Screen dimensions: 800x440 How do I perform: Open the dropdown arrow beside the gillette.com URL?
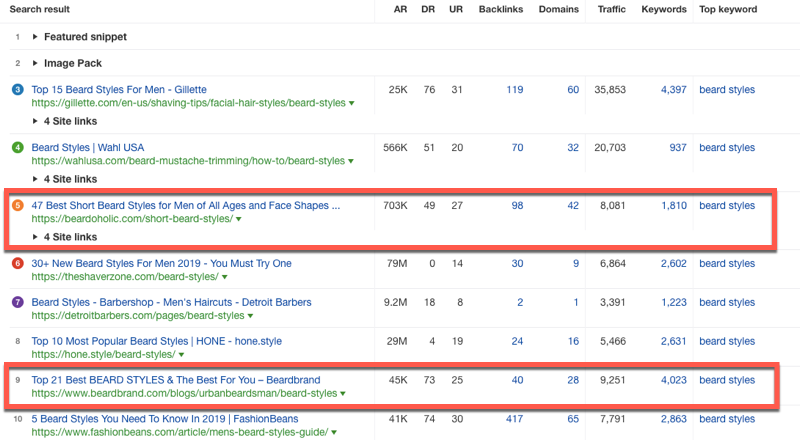pyautogui.click(x=352, y=103)
